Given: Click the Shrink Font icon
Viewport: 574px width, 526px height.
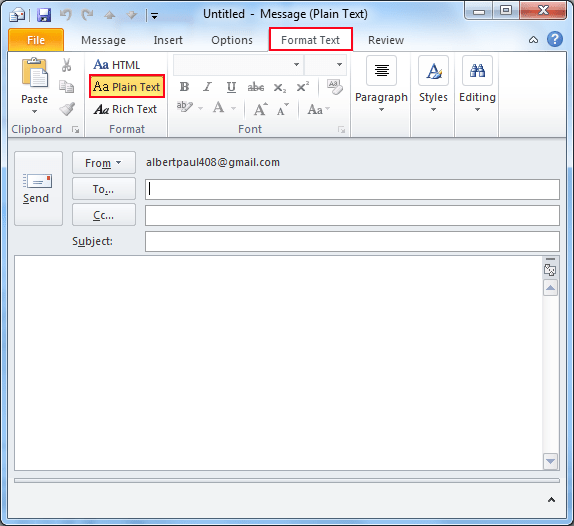Looking at the screenshot, I should pos(283,109).
